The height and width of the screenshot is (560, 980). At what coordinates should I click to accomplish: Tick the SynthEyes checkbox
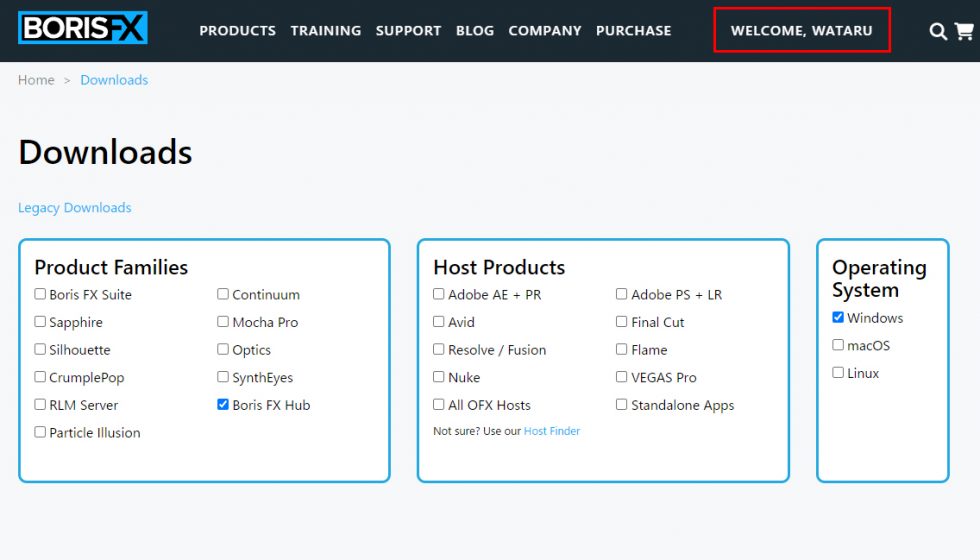coord(223,376)
